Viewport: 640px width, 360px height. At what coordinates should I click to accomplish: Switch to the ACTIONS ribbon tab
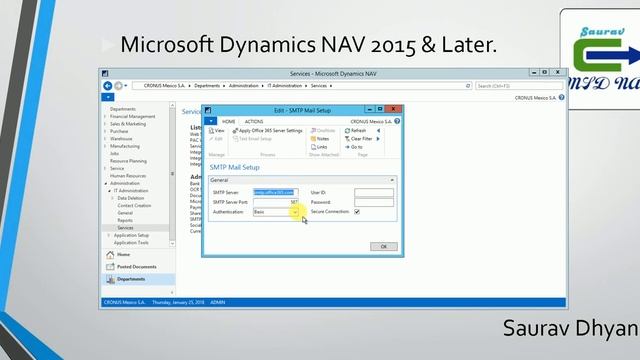254,122
